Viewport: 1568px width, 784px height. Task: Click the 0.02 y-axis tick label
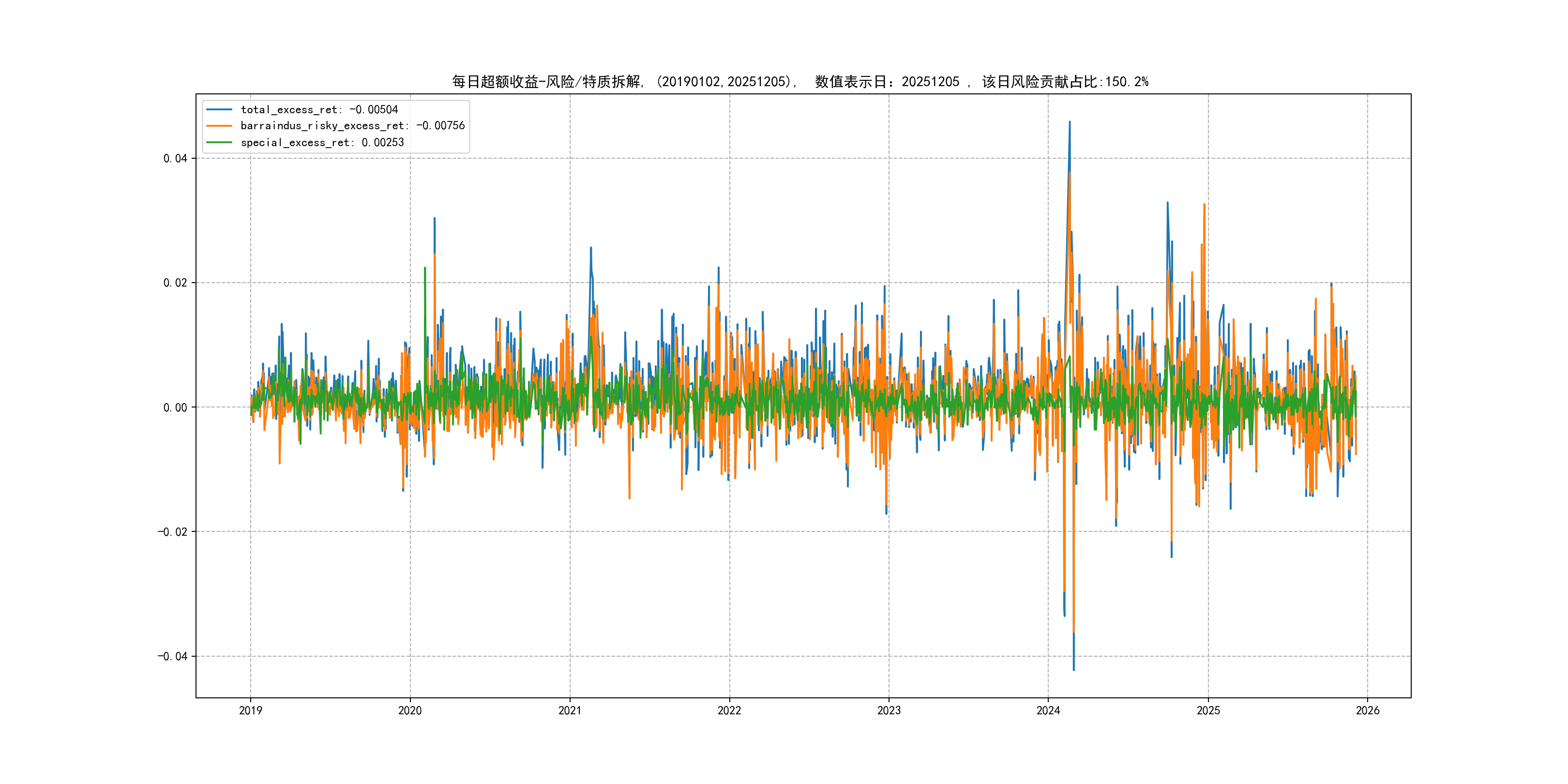coord(175,283)
